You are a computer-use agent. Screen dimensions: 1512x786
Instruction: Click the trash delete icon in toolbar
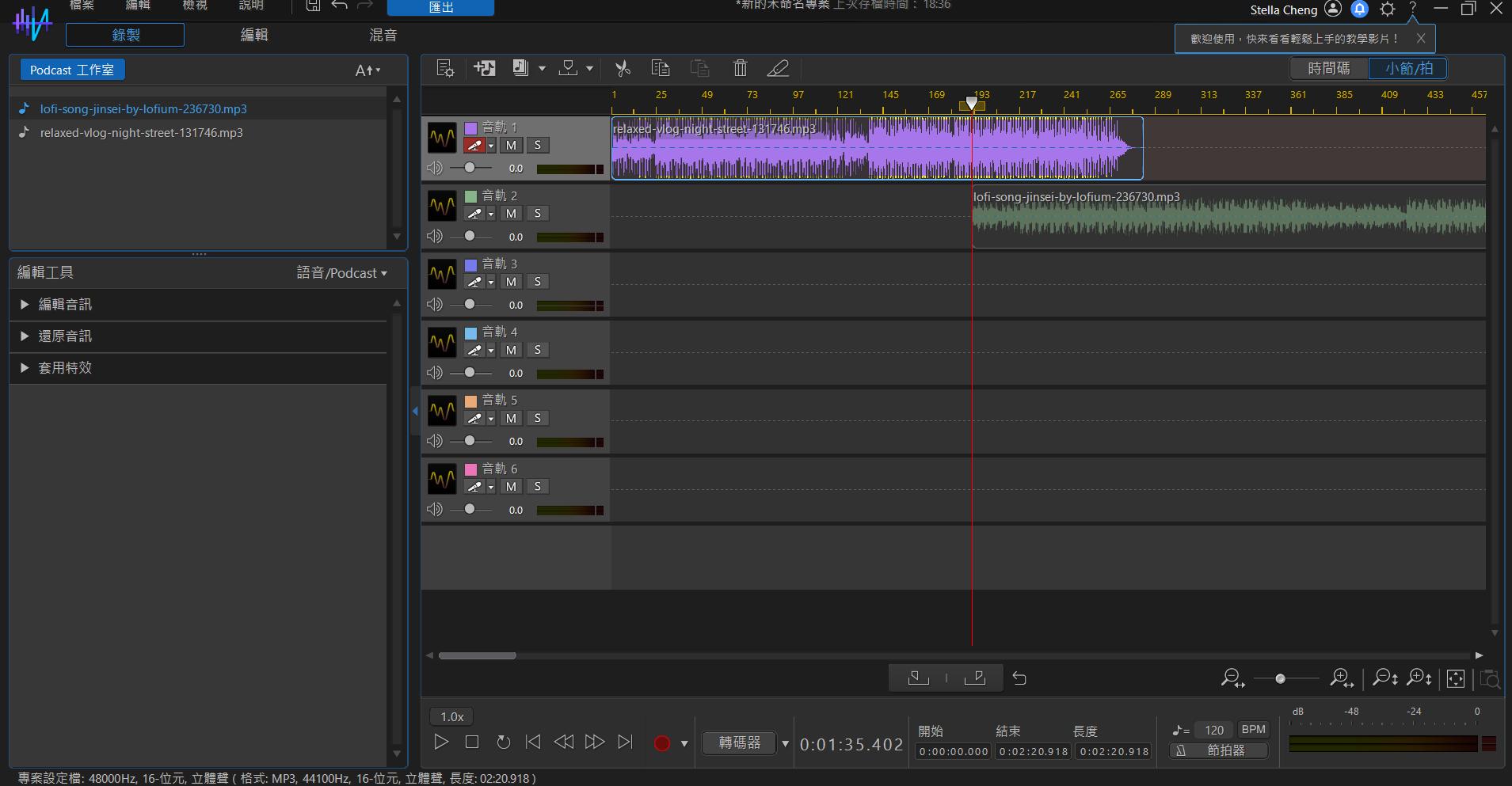pos(740,69)
